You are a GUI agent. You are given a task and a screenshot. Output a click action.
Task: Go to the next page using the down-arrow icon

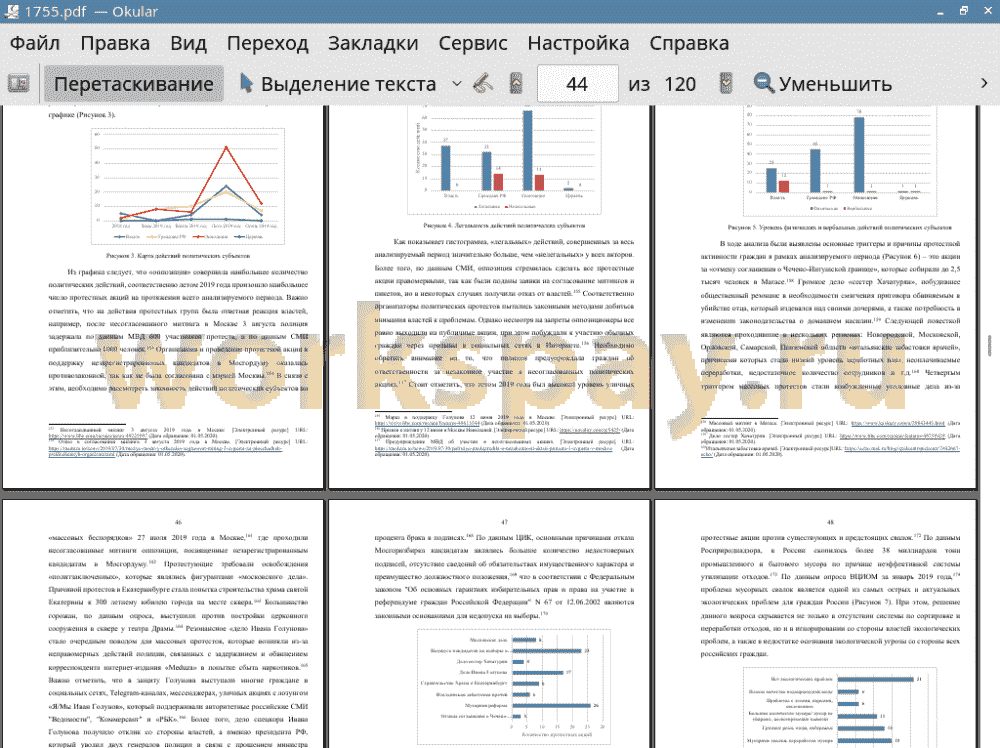[725, 83]
